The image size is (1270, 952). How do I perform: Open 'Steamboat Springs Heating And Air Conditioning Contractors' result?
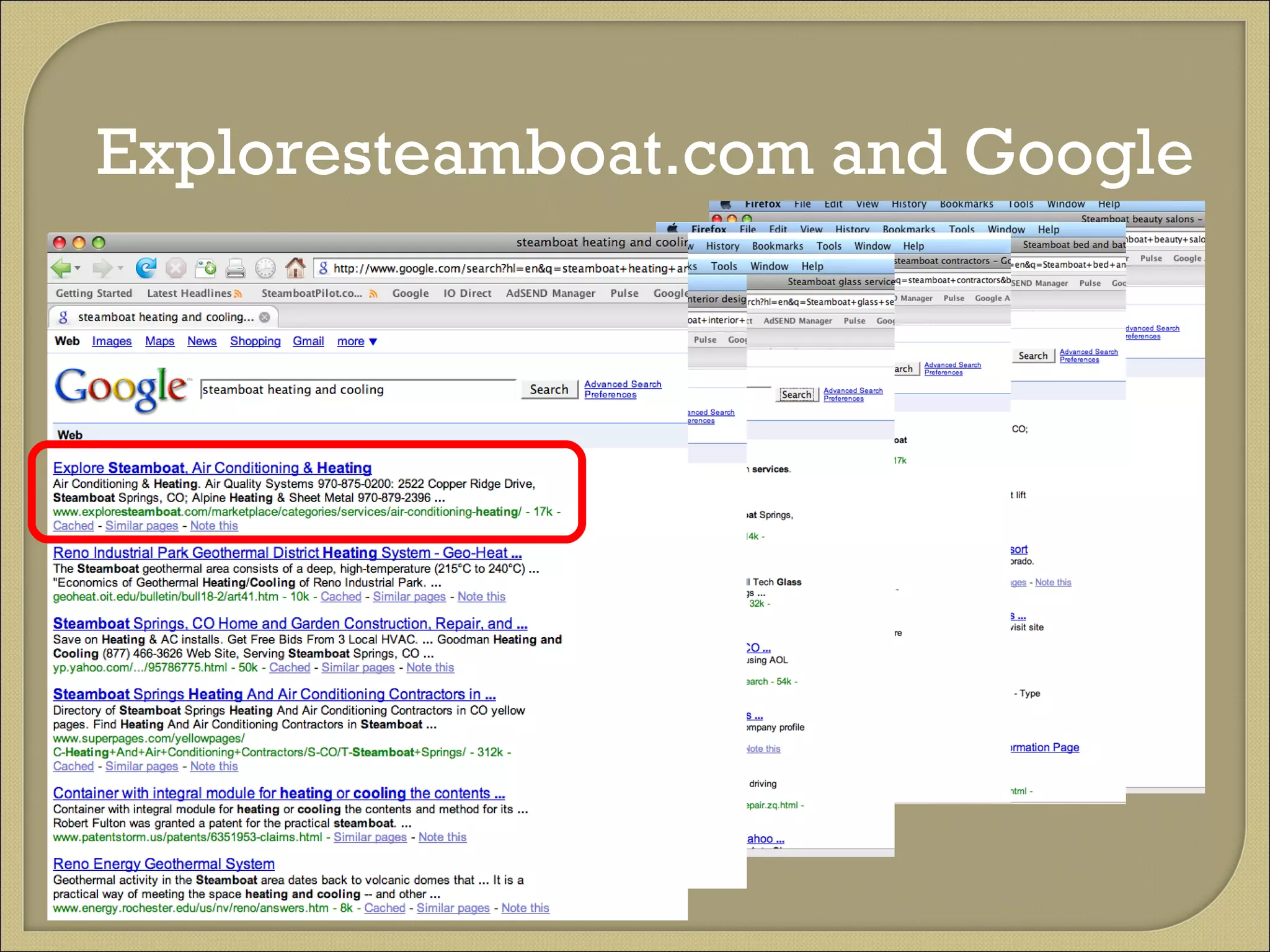274,694
